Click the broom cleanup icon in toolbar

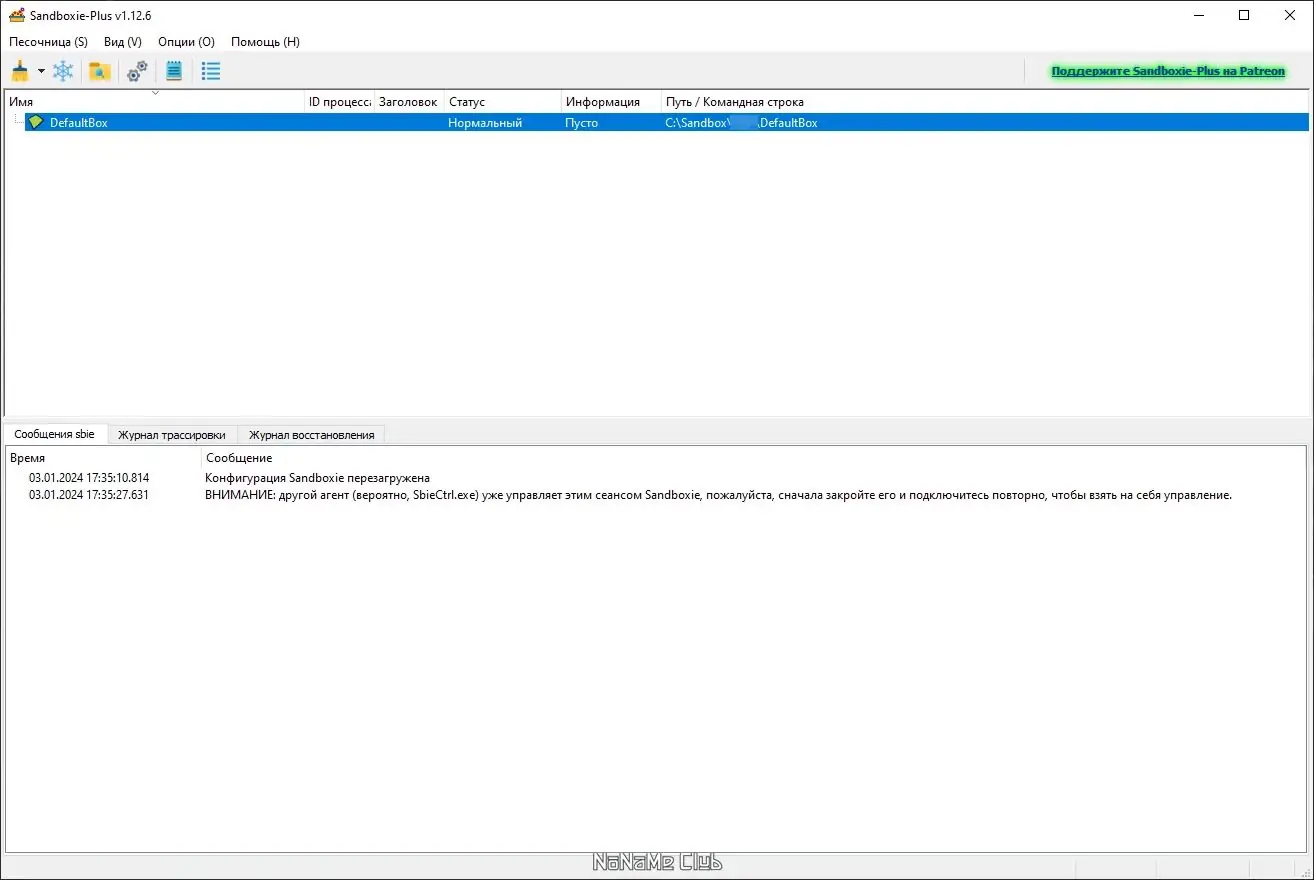[x=20, y=71]
